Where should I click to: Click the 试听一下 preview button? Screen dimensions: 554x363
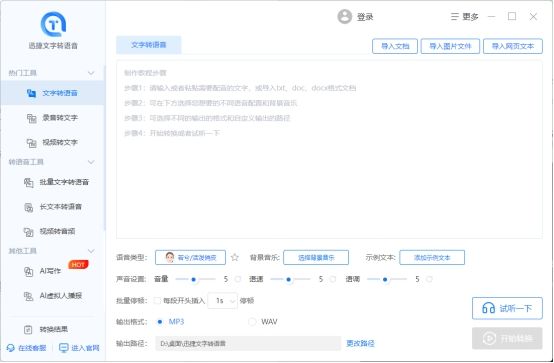[507, 308]
